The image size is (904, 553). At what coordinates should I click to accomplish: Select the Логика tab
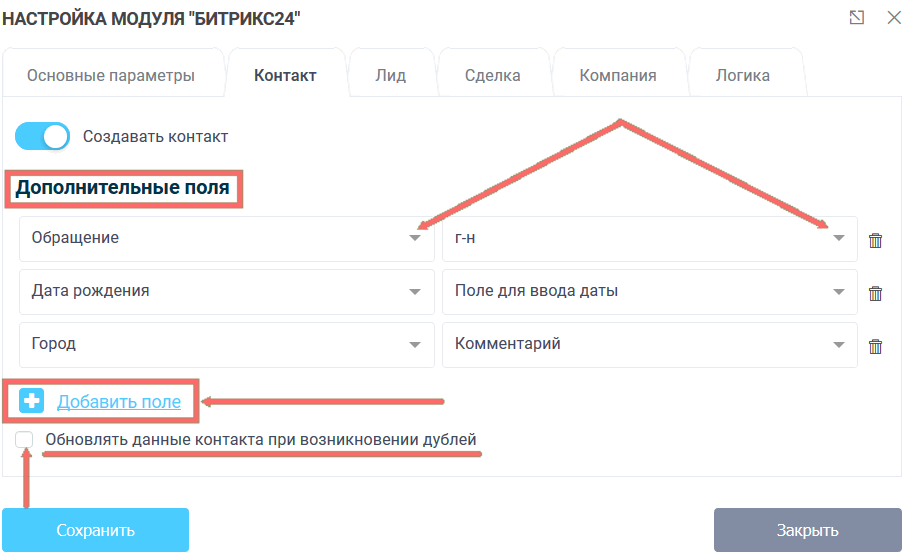click(x=743, y=75)
